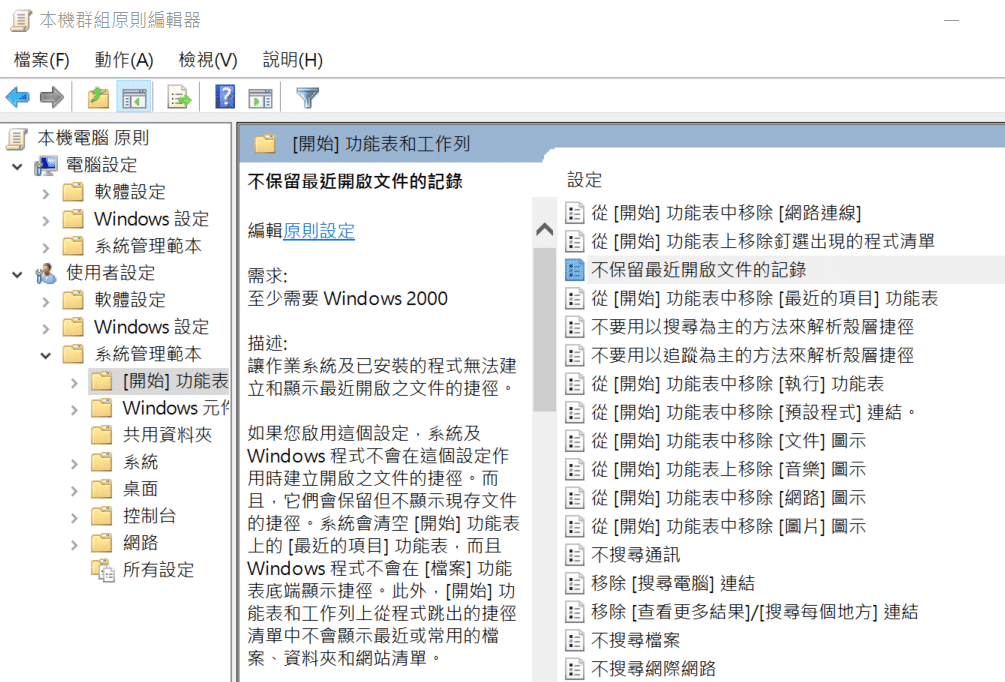
Task: Select policy 從 [開始] 功能表中移除 [執行] 功能表
Action: point(737,384)
